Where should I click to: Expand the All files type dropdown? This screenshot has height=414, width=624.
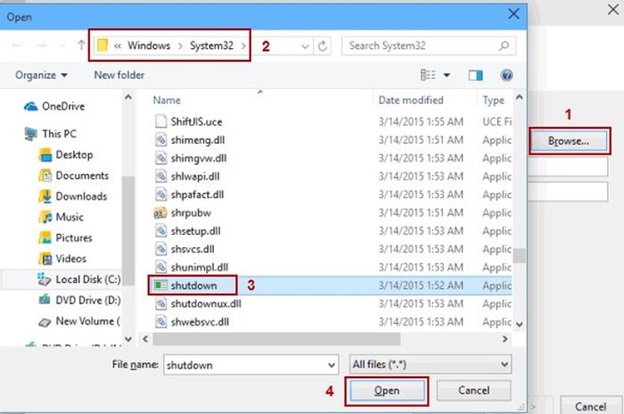[504, 365]
